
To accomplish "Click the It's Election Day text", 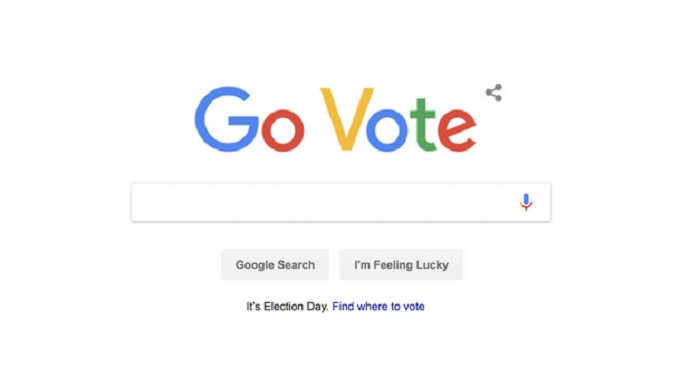I will (287, 306).
